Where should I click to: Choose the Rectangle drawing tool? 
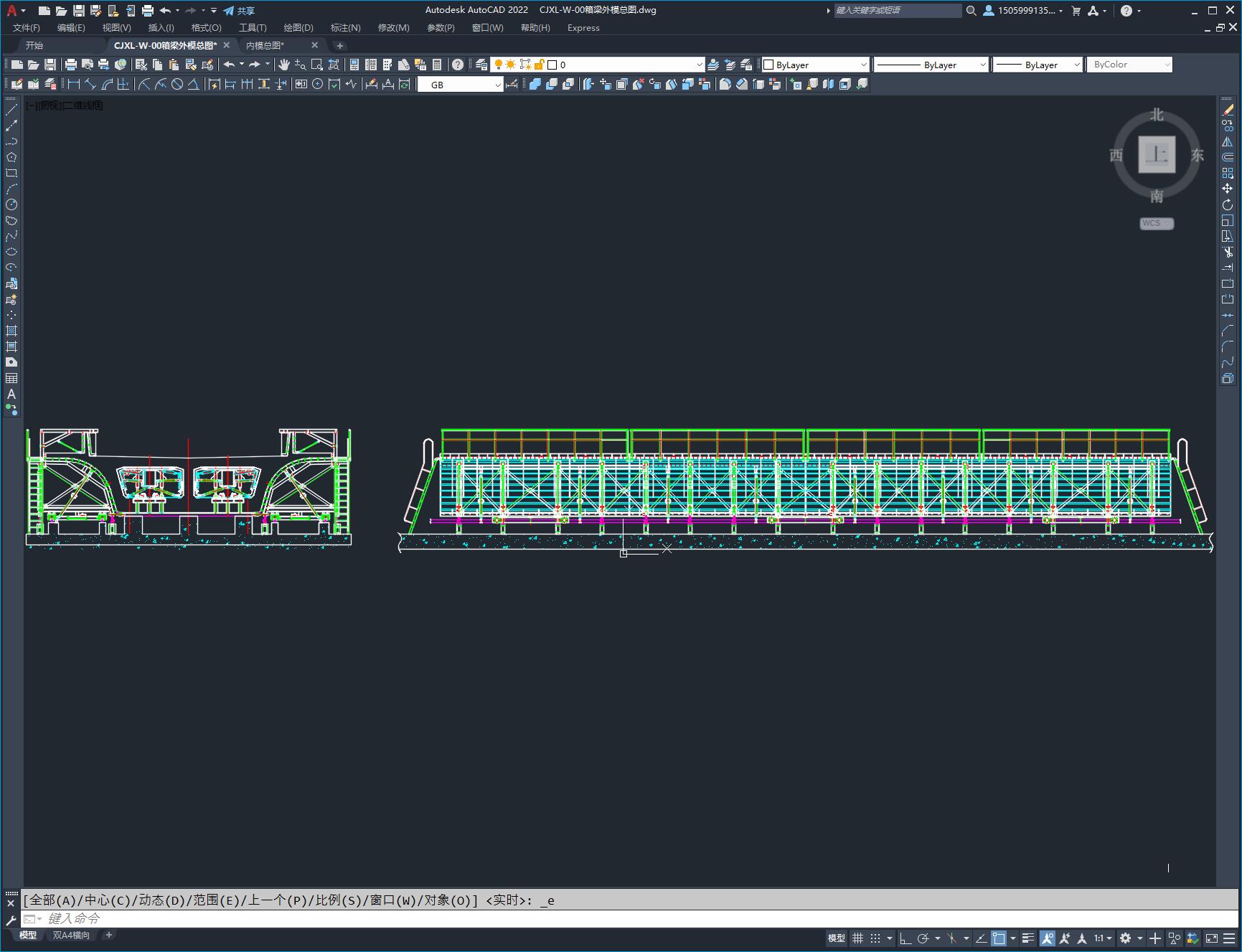click(11, 173)
